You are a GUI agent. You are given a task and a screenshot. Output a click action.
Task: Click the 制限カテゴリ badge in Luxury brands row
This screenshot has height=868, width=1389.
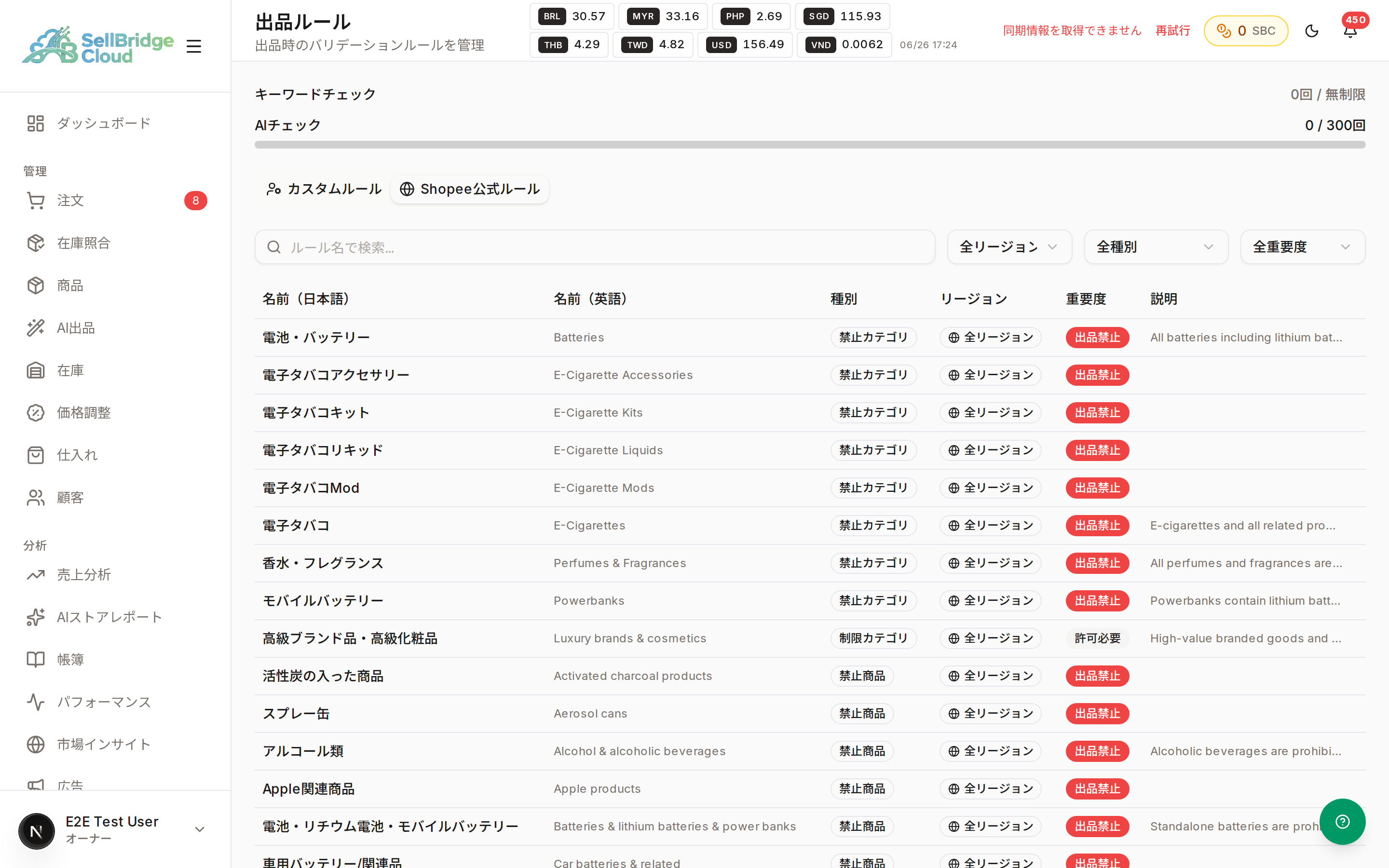(x=873, y=638)
